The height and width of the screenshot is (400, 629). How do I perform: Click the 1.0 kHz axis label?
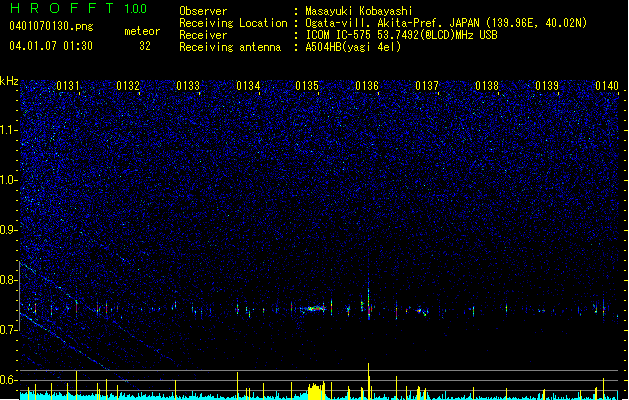tap(8, 180)
